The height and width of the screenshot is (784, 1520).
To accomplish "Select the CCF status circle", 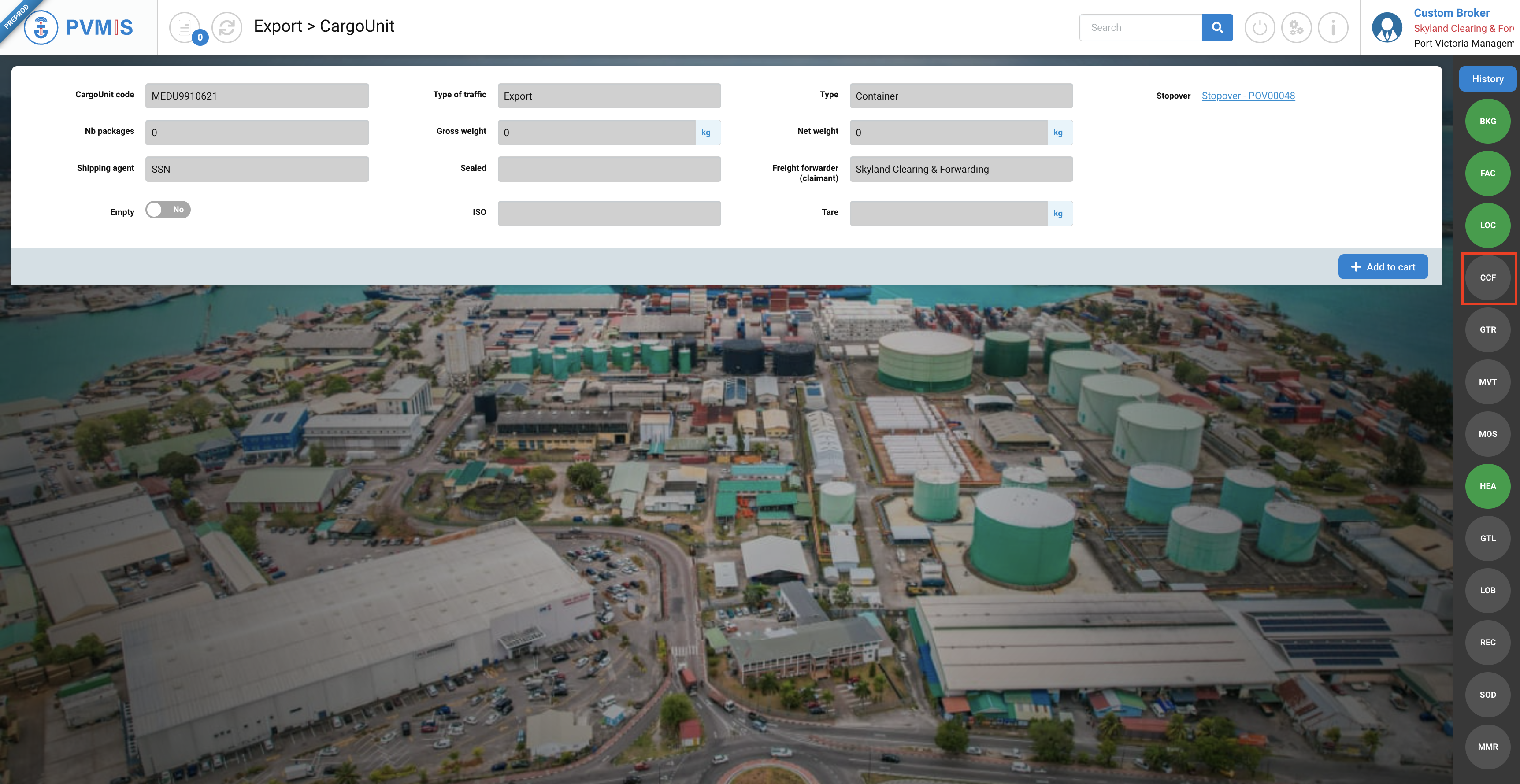I will pos(1487,278).
